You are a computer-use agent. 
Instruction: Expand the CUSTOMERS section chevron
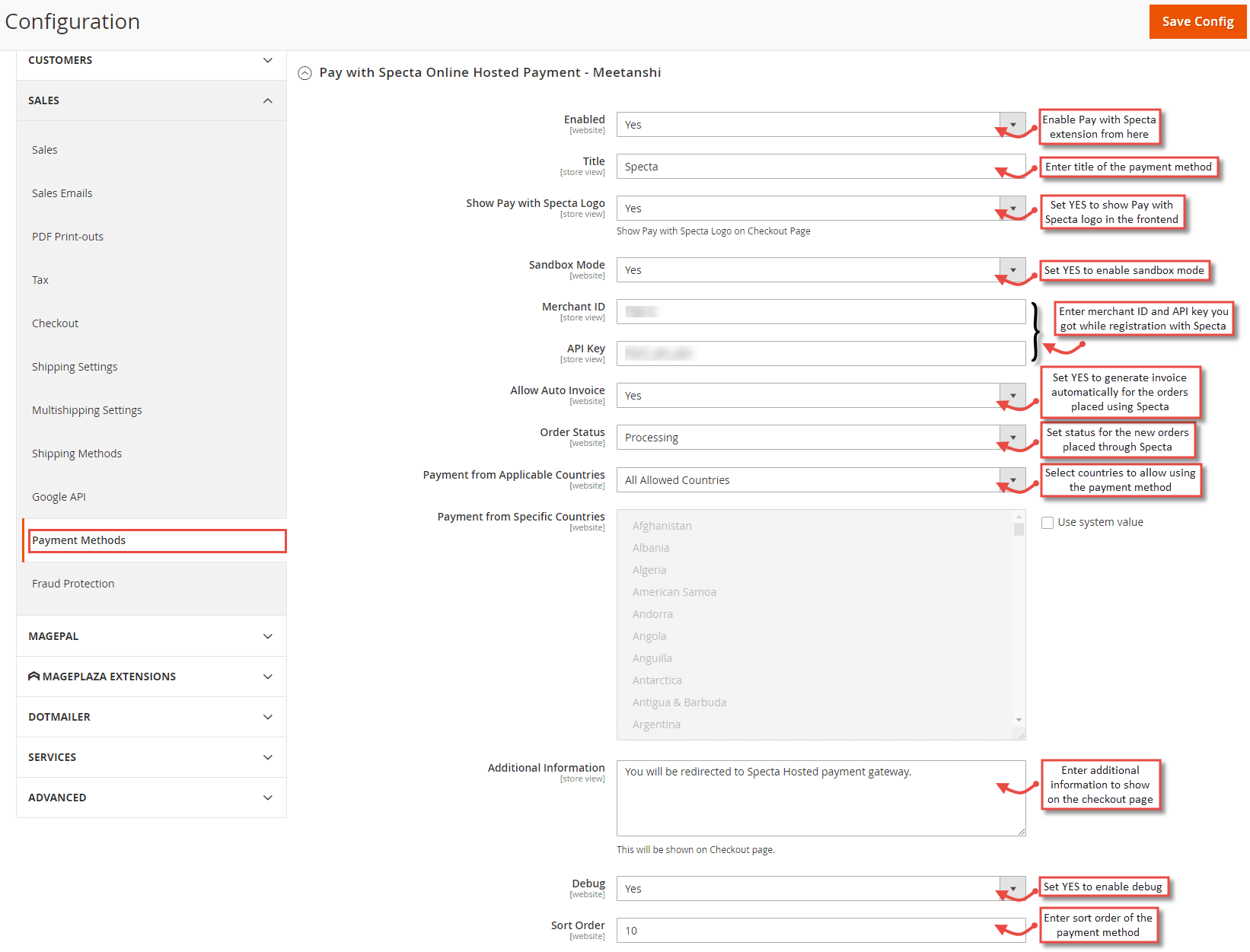pyautogui.click(x=268, y=60)
